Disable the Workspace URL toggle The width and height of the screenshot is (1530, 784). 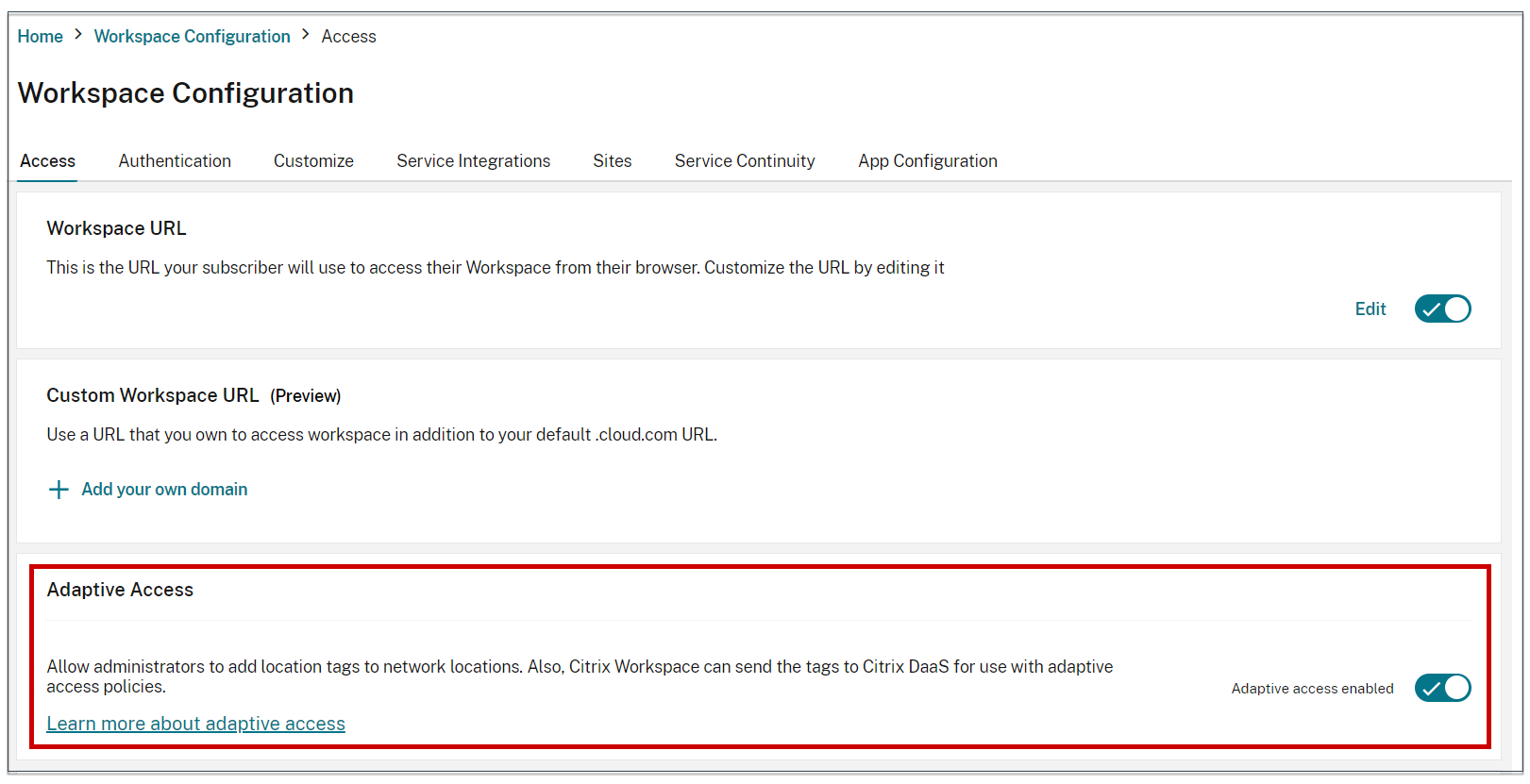(x=1442, y=309)
